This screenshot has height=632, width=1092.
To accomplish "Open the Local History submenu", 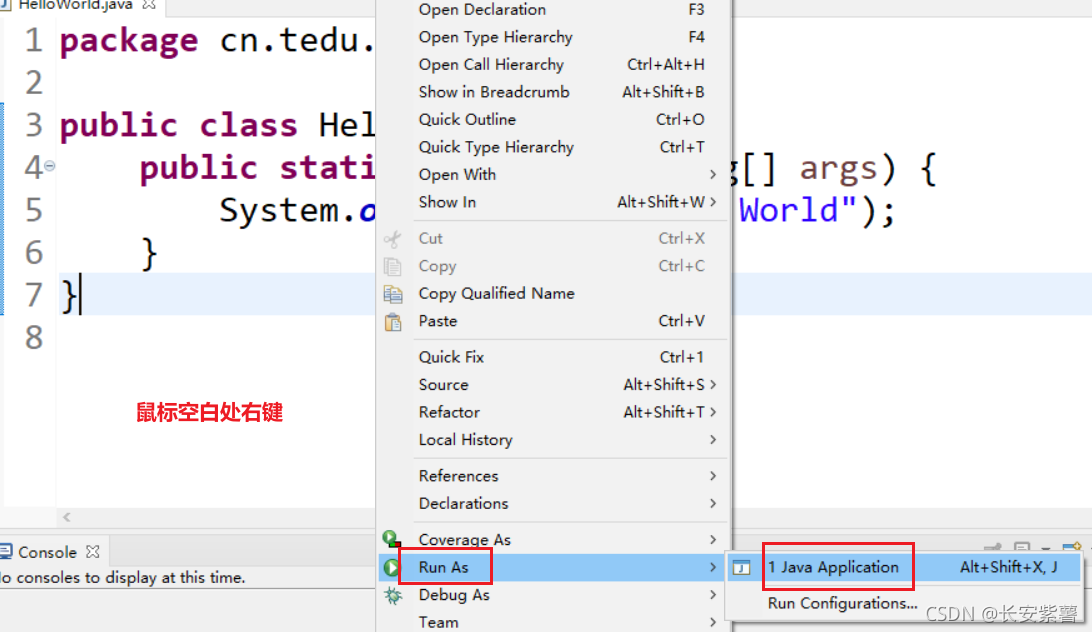I will (x=554, y=440).
